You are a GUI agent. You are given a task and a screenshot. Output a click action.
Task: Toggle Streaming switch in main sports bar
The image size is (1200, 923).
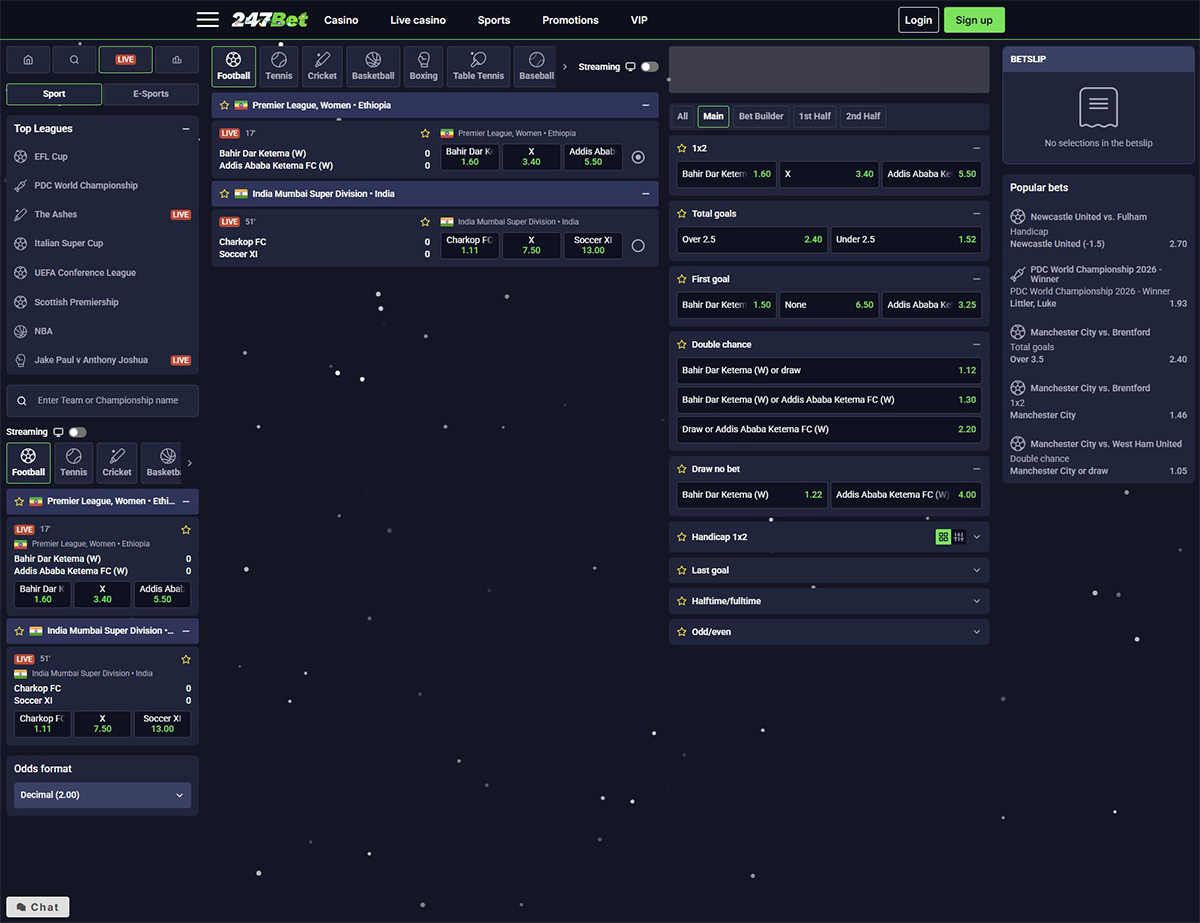[x=649, y=67]
